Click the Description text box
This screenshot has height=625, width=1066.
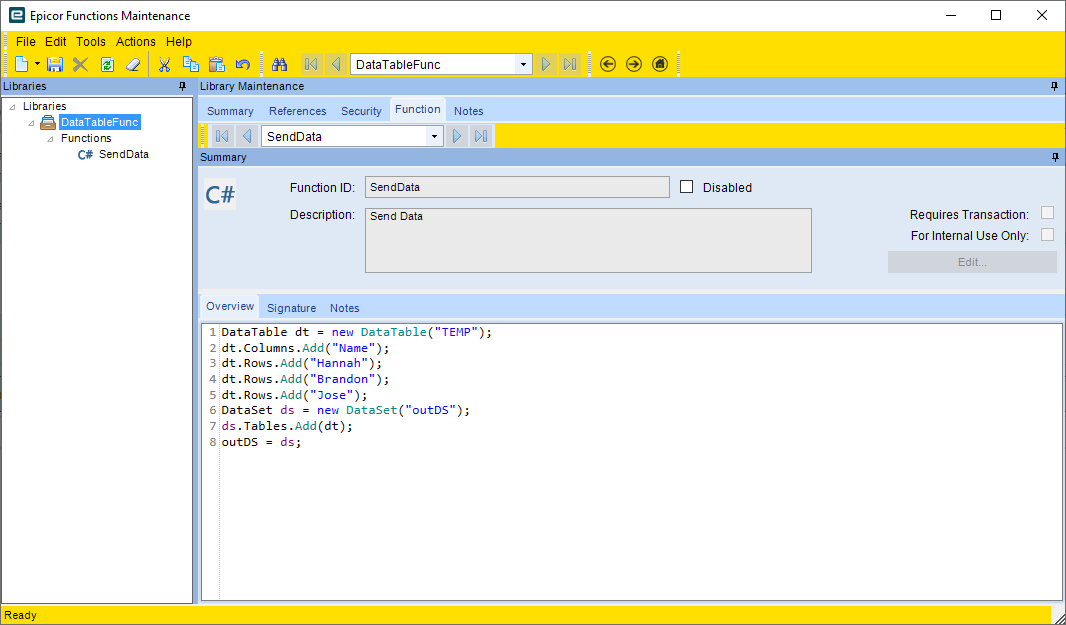(x=588, y=240)
